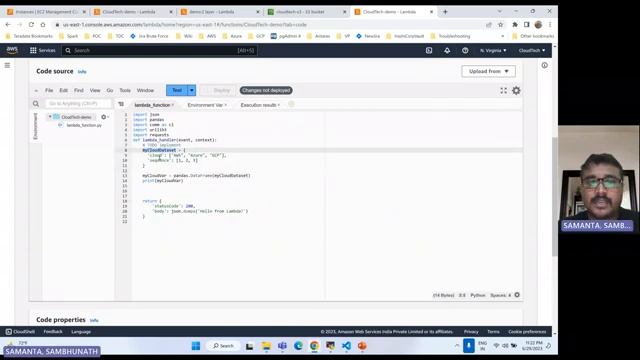Open CloudShell from the footer
The width and height of the screenshot is (640, 360).
[x=20, y=331]
